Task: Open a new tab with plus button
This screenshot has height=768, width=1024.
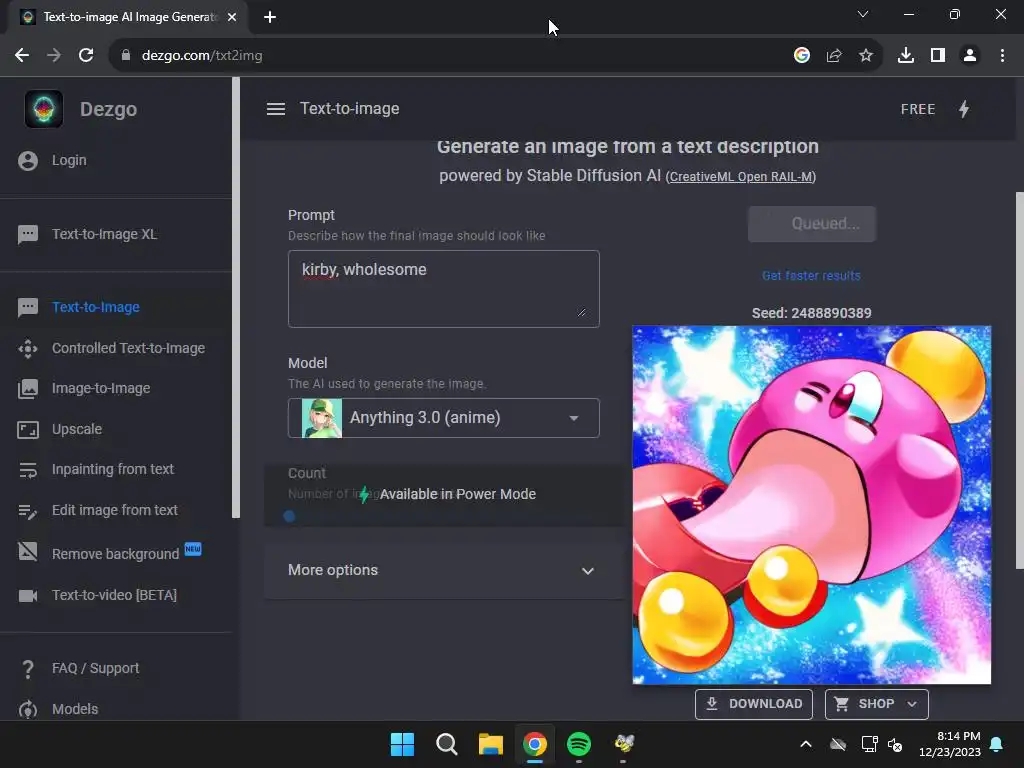Action: coord(270,17)
